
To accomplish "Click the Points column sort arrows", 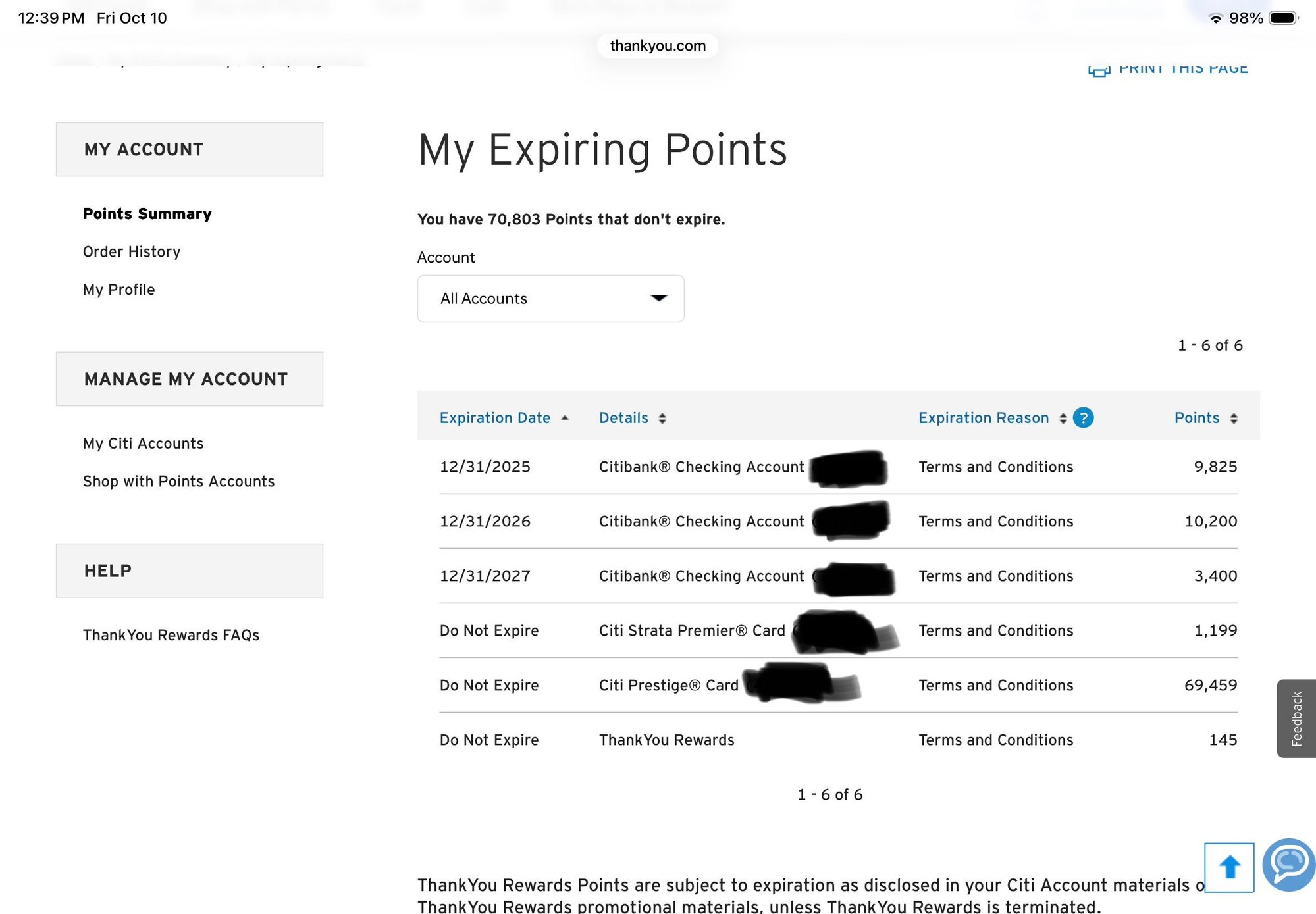I will pos(1233,419).
